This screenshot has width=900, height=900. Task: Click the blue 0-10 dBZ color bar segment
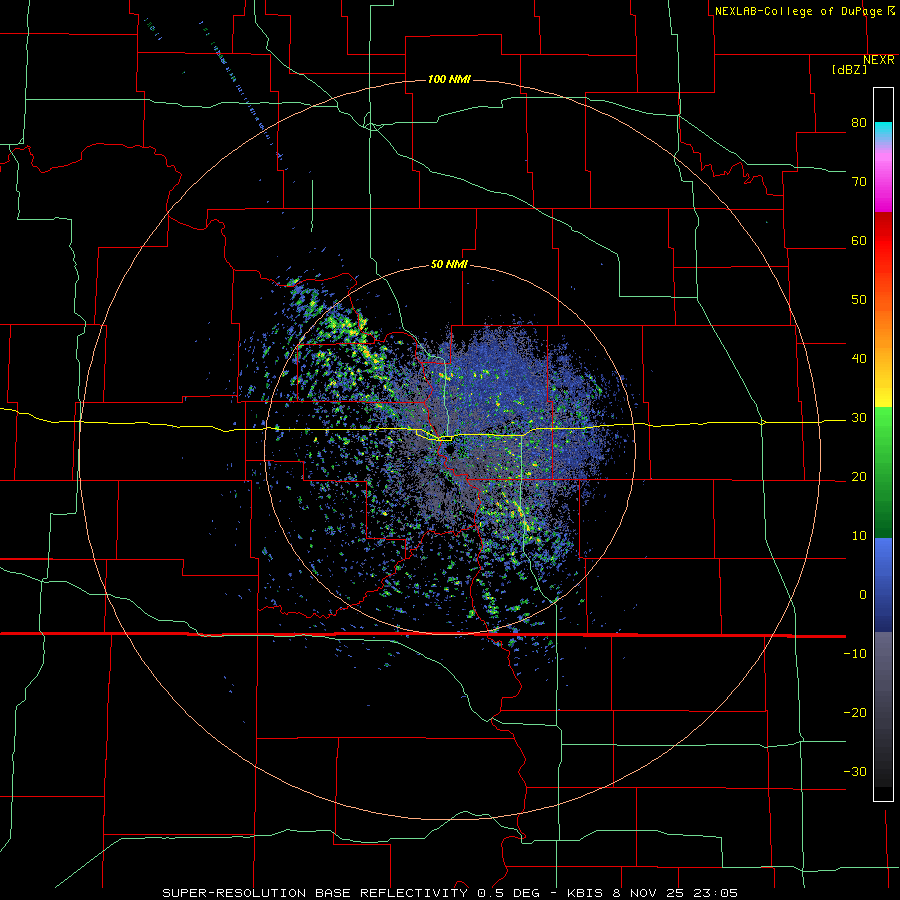[x=883, y=568]
